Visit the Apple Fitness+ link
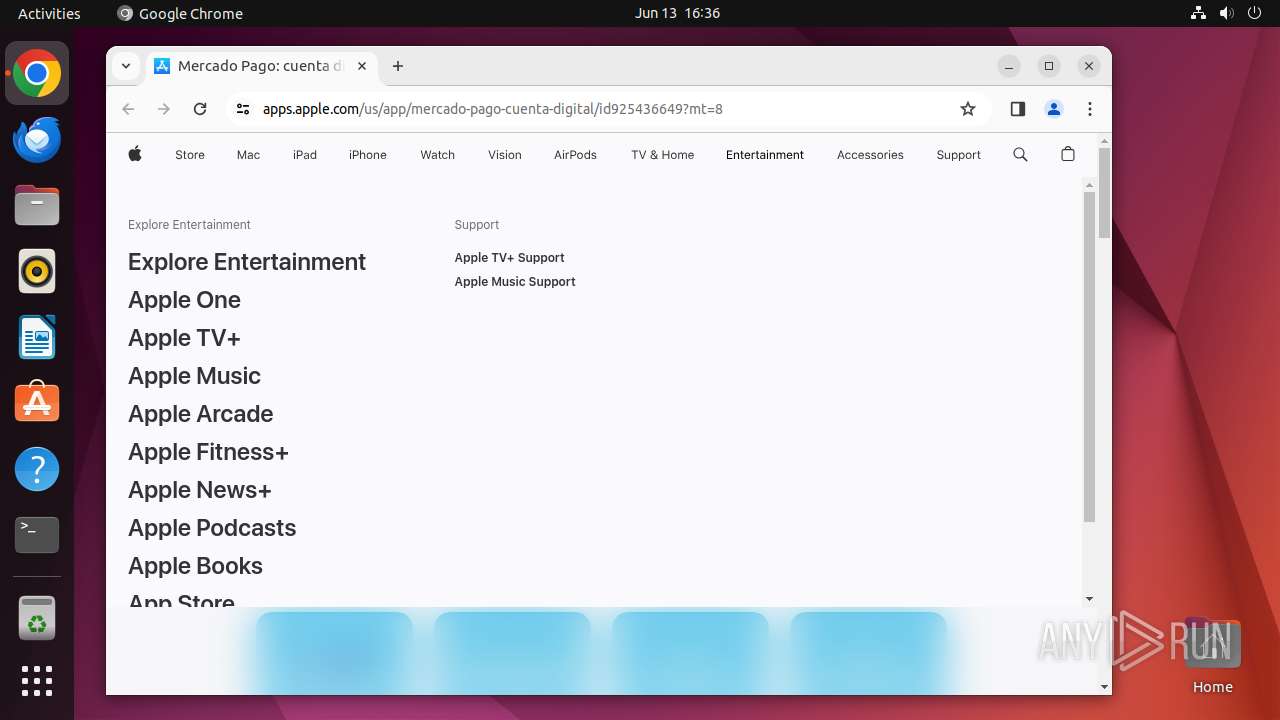Image resolution: width=1280 pixels, height=720 pixels. click(208, 452)
